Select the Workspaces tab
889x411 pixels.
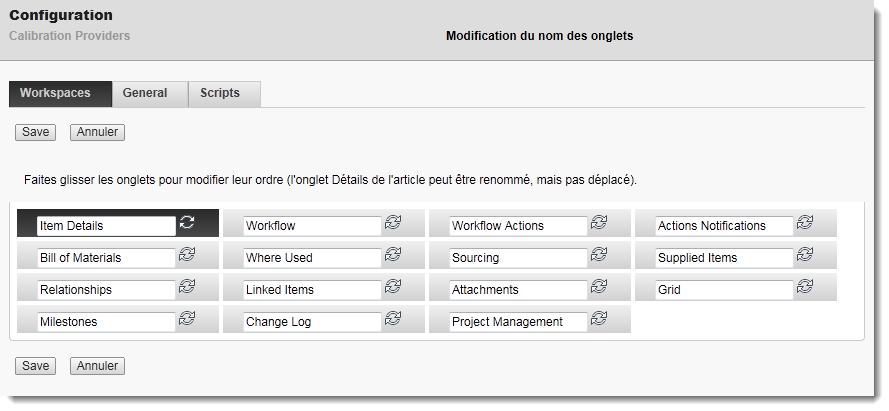tap(55, 93)
